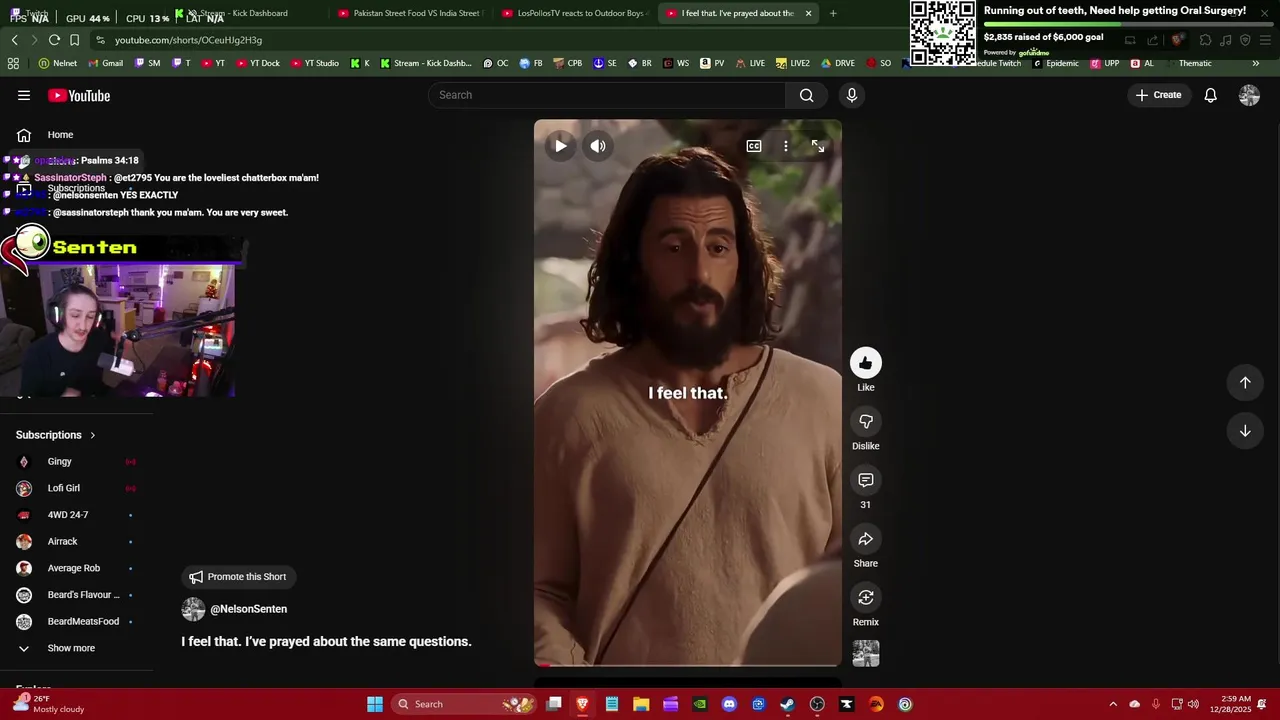Click the Short's red progress bar
The height and width of the screenshot is (720, 1280).
click(x=688, y=664)
